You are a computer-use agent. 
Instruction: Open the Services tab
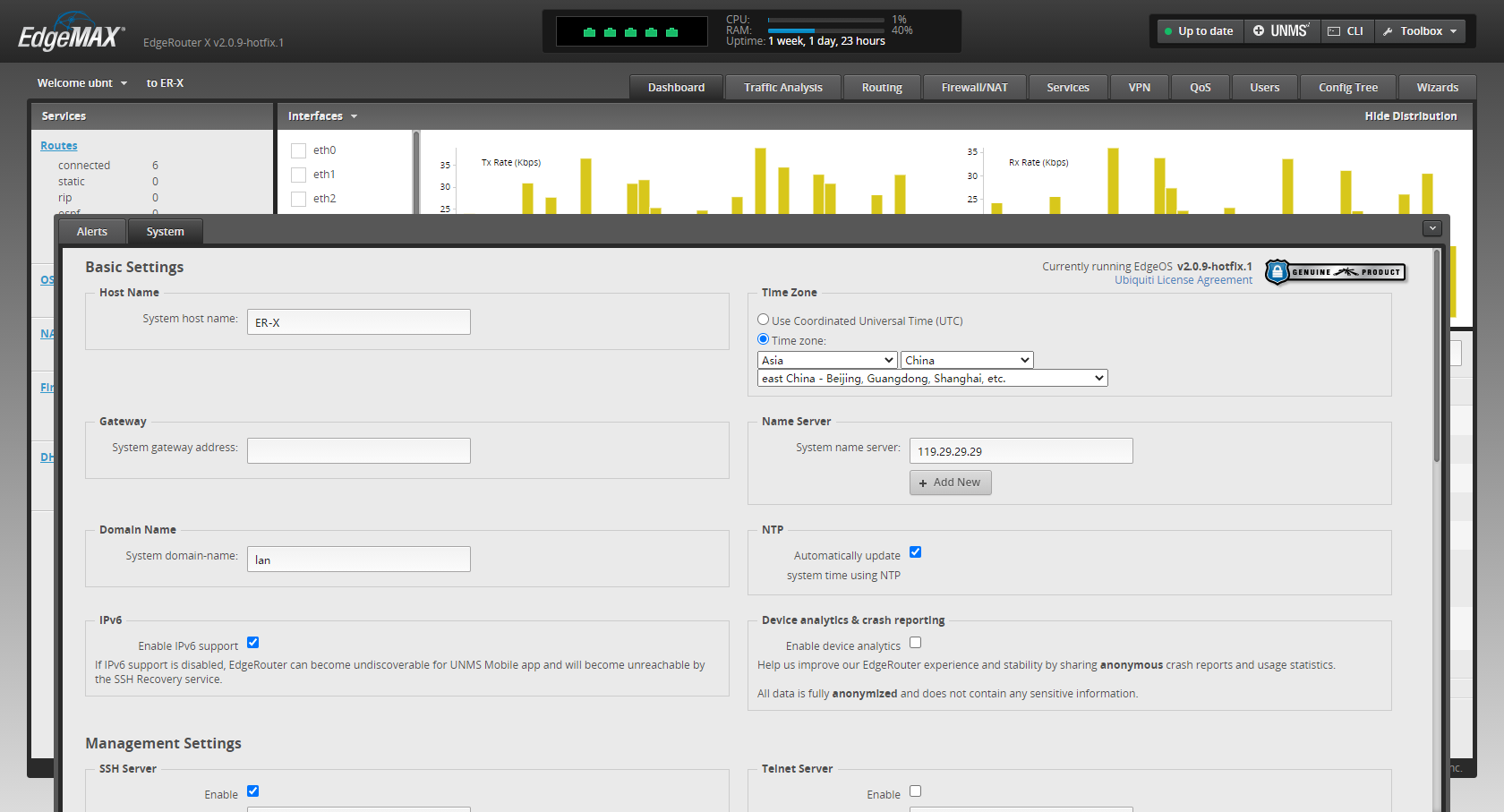point(1068,88)
